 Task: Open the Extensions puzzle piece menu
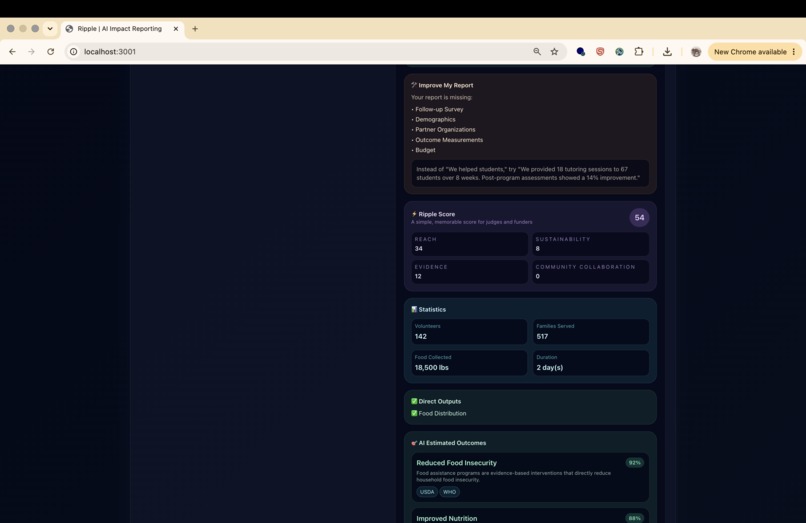click(639, 51)
